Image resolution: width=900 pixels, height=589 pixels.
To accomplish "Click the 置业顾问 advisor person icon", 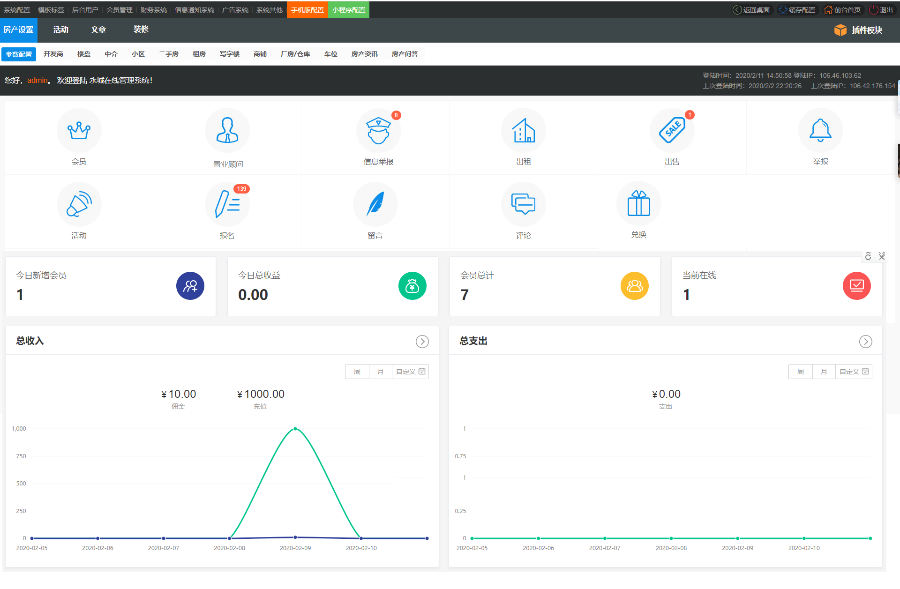I will point(227,131).
